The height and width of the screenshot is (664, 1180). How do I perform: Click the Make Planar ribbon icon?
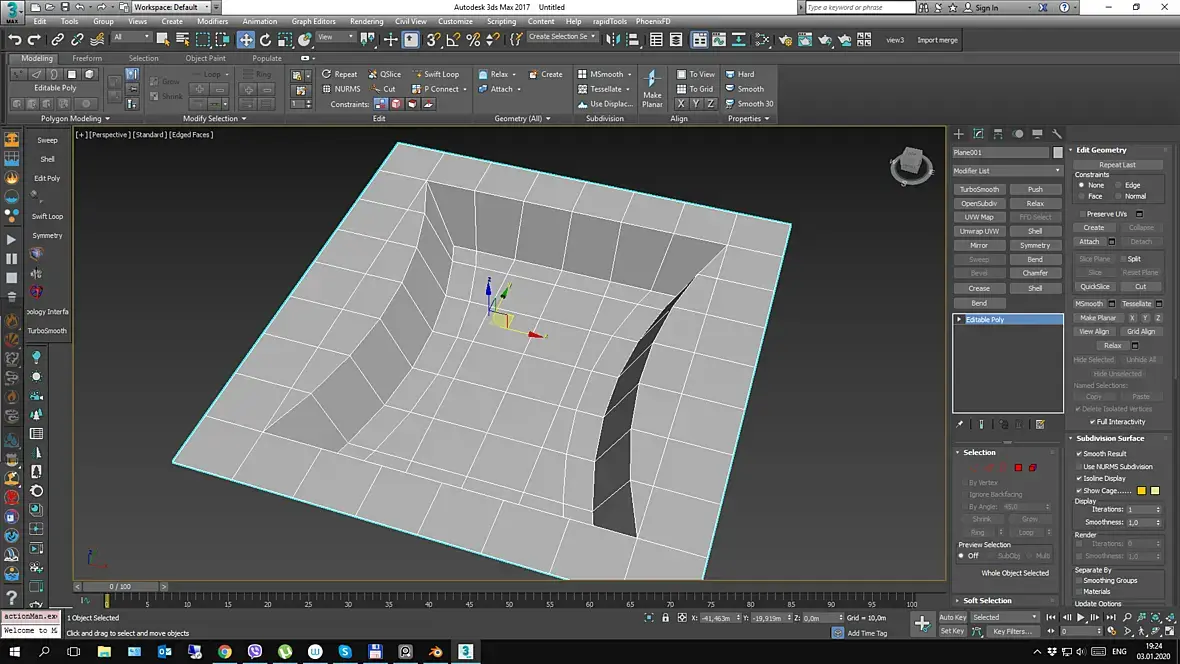(x=652, y=89)
